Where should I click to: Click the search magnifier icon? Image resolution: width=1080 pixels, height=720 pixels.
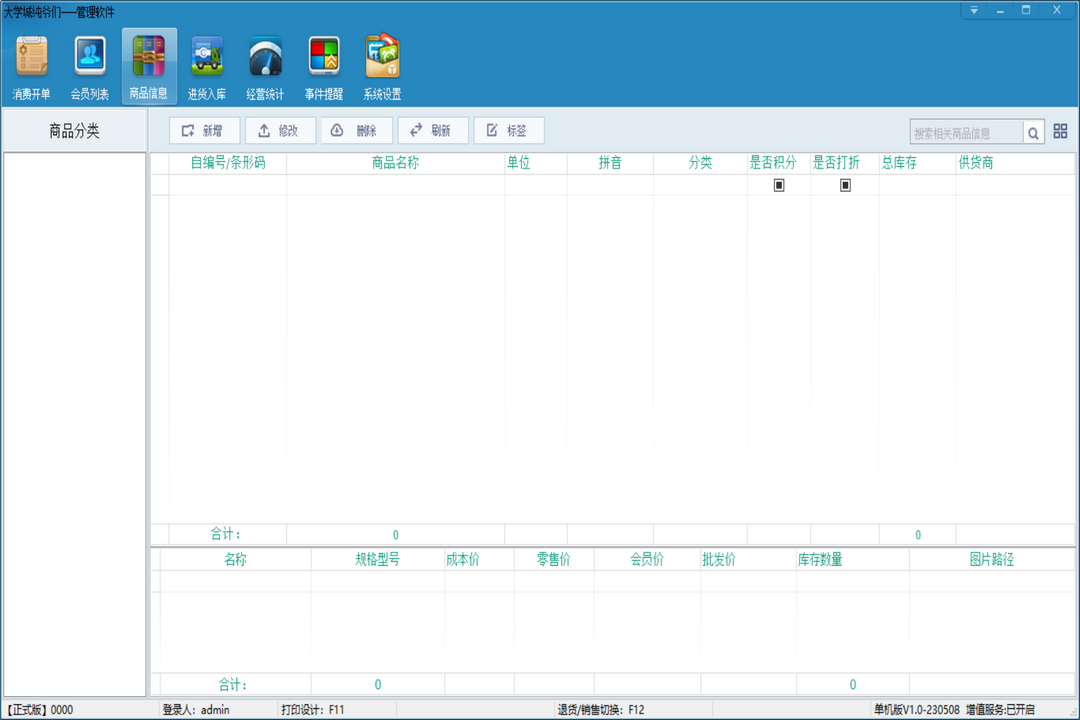pos(1034,132)
